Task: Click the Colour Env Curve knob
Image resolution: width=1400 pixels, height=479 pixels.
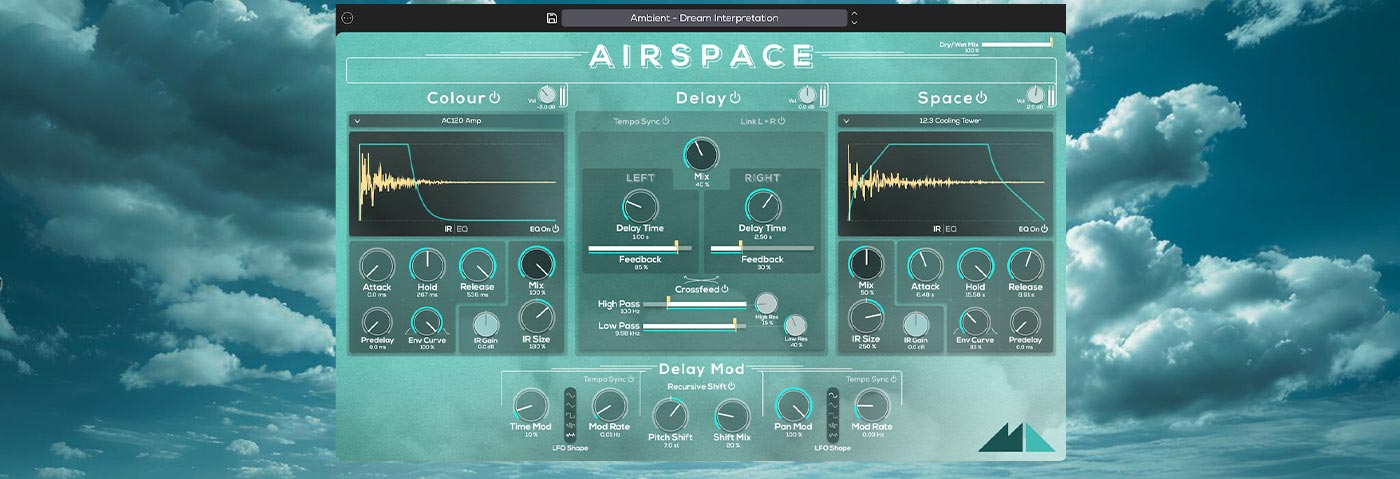Action: [427, 321]
